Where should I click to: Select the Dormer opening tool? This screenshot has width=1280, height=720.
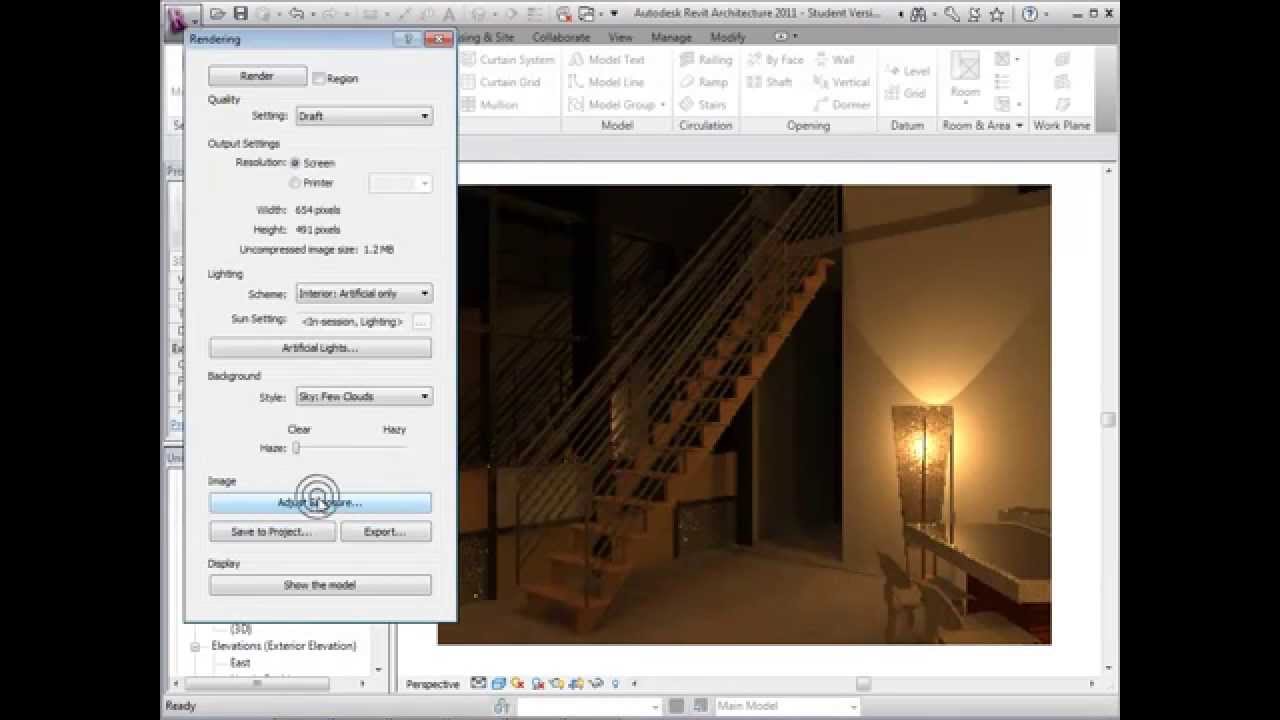coord(842,104)
